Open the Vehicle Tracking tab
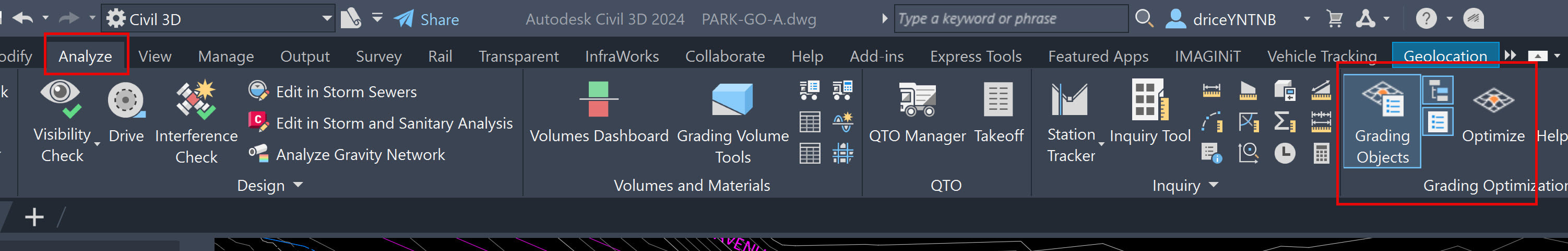Screen dimensions: 1568x251 coord(1322,56)
